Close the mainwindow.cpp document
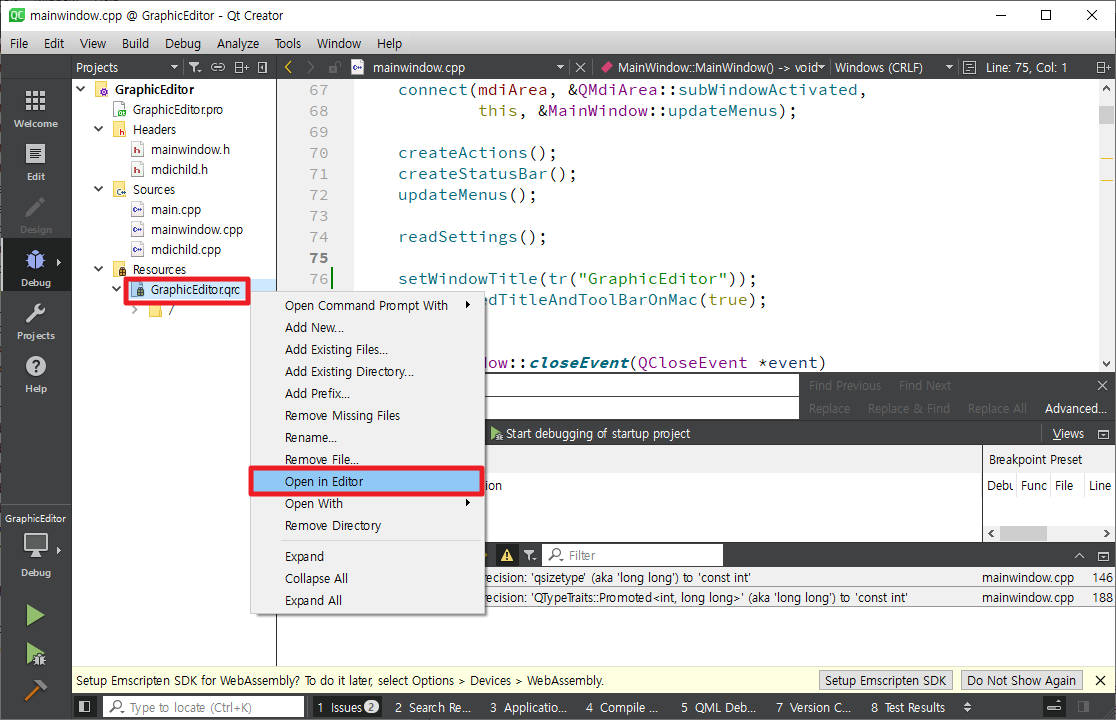 click(x=580, y=68)
